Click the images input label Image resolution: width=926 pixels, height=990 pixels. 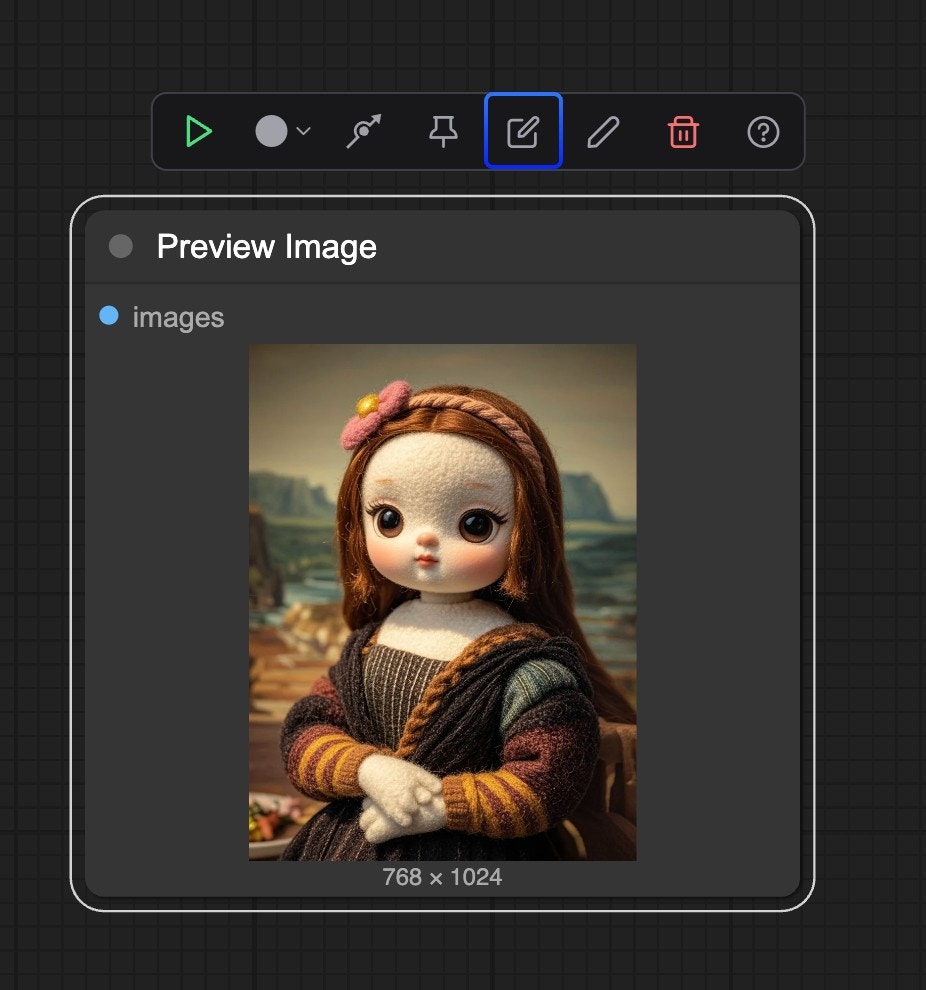click(178, 318)
